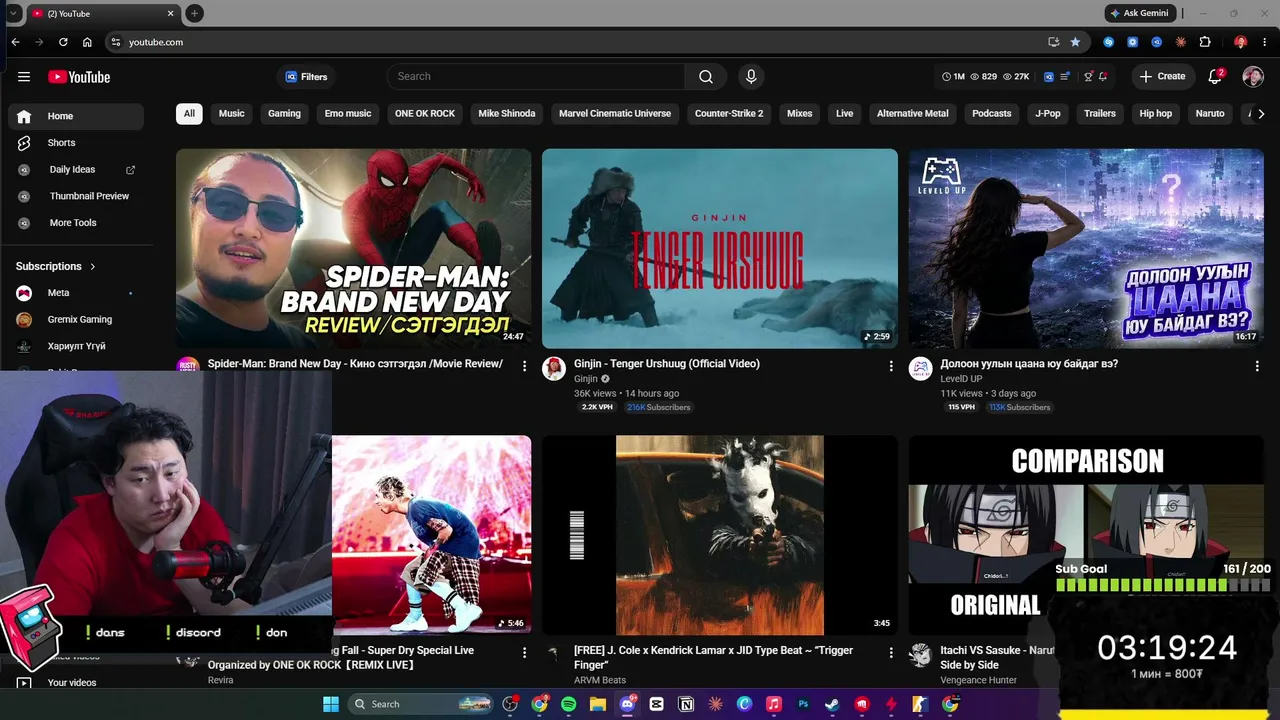Click the Ask Gemini button
Image resolution: width=1280 pixels, height=720 pixels.
click(x=1139, y=13)
